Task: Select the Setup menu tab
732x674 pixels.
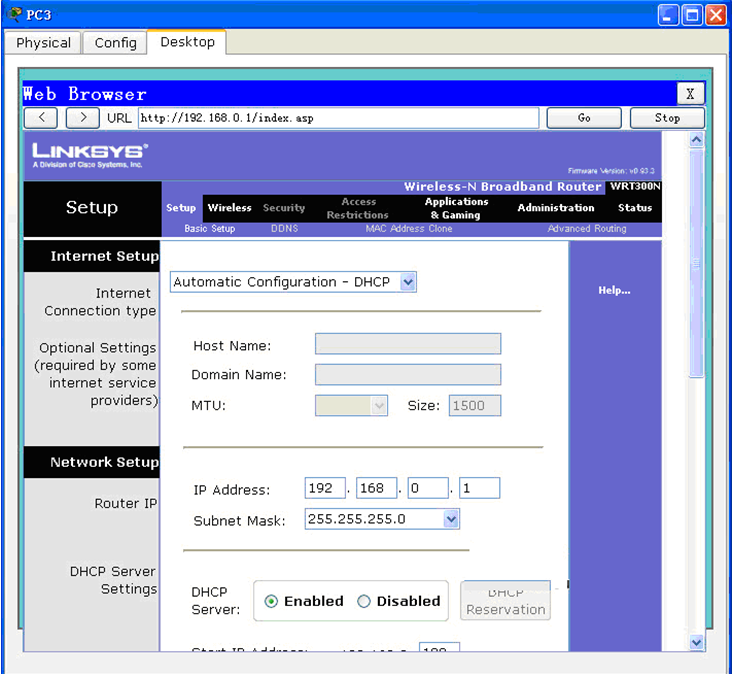Action: [181, 208]
